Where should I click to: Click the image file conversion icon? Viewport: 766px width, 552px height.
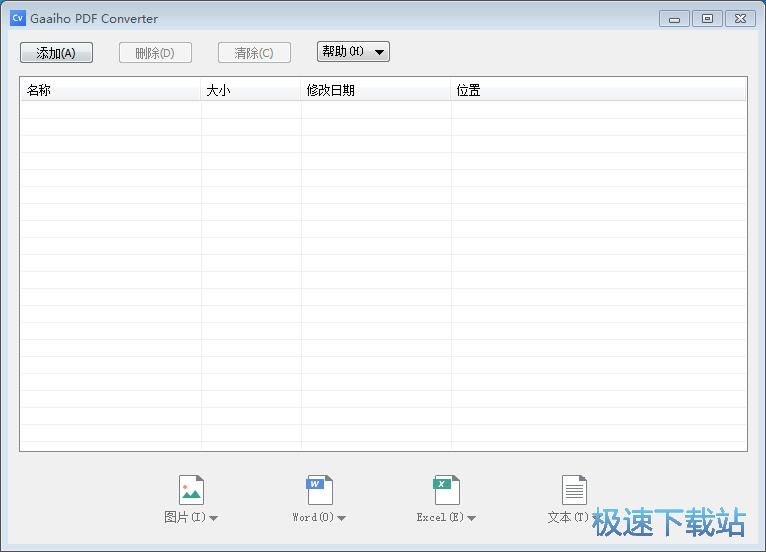tap(191, 489)
